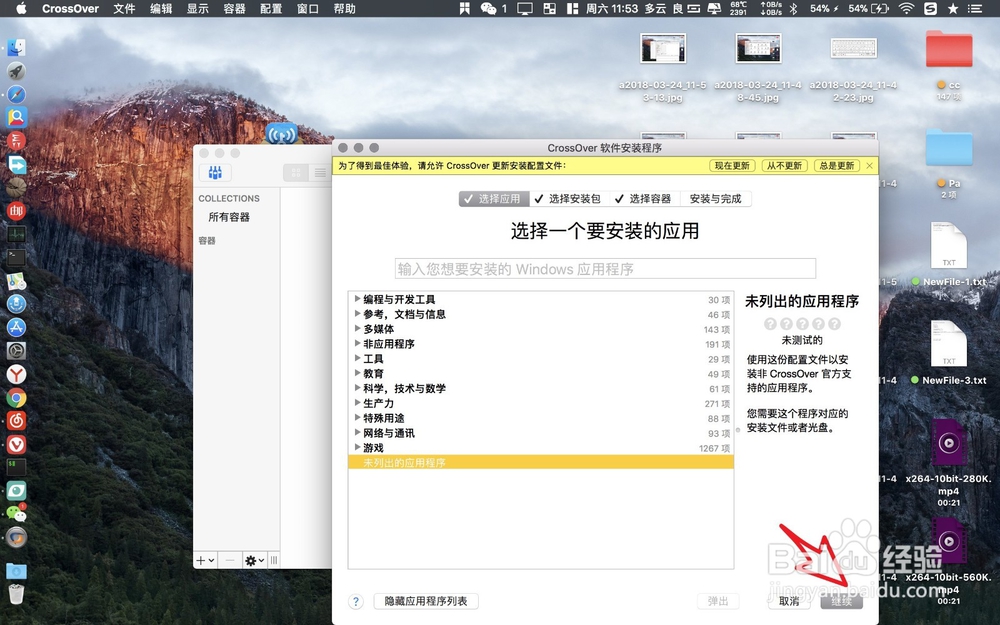Open Sogou input S icon in menu bar
The width and height of the screenshot is (1000, 625).
pyautogui.click(x=930, y=8)
